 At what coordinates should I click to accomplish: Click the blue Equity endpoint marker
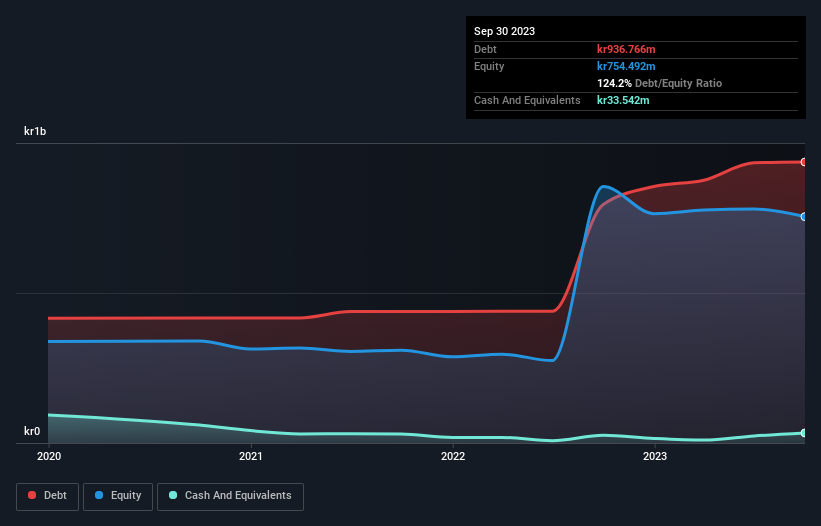pyautogui.click(x=804, y=217)
